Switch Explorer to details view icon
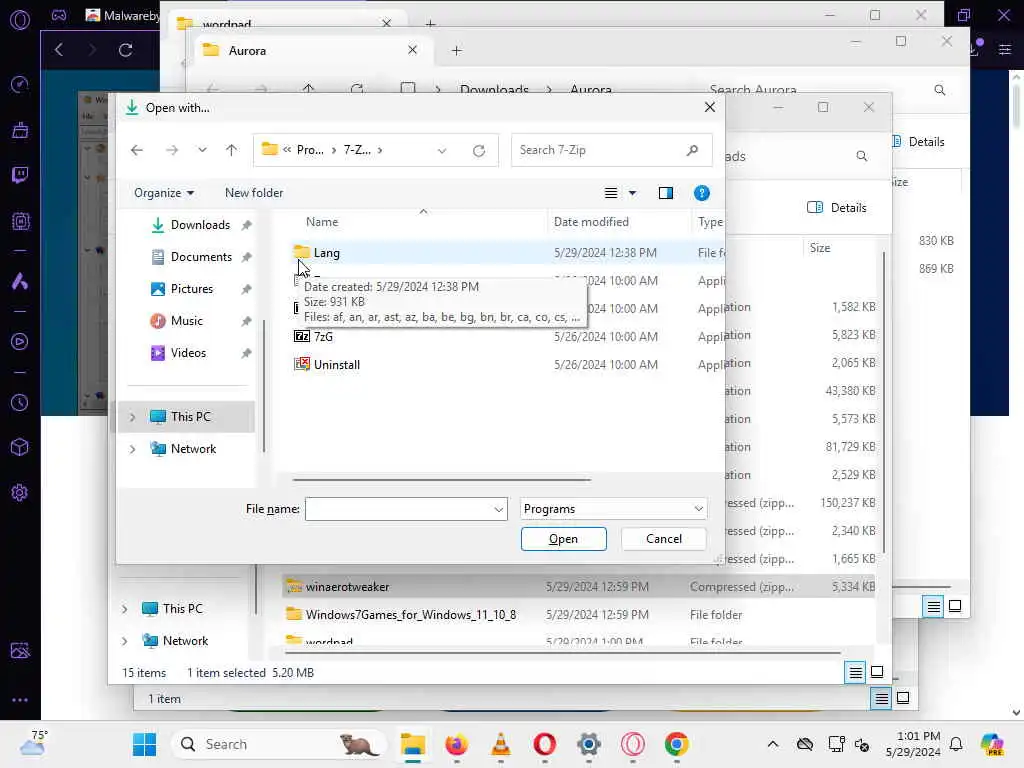 [856, 672]
